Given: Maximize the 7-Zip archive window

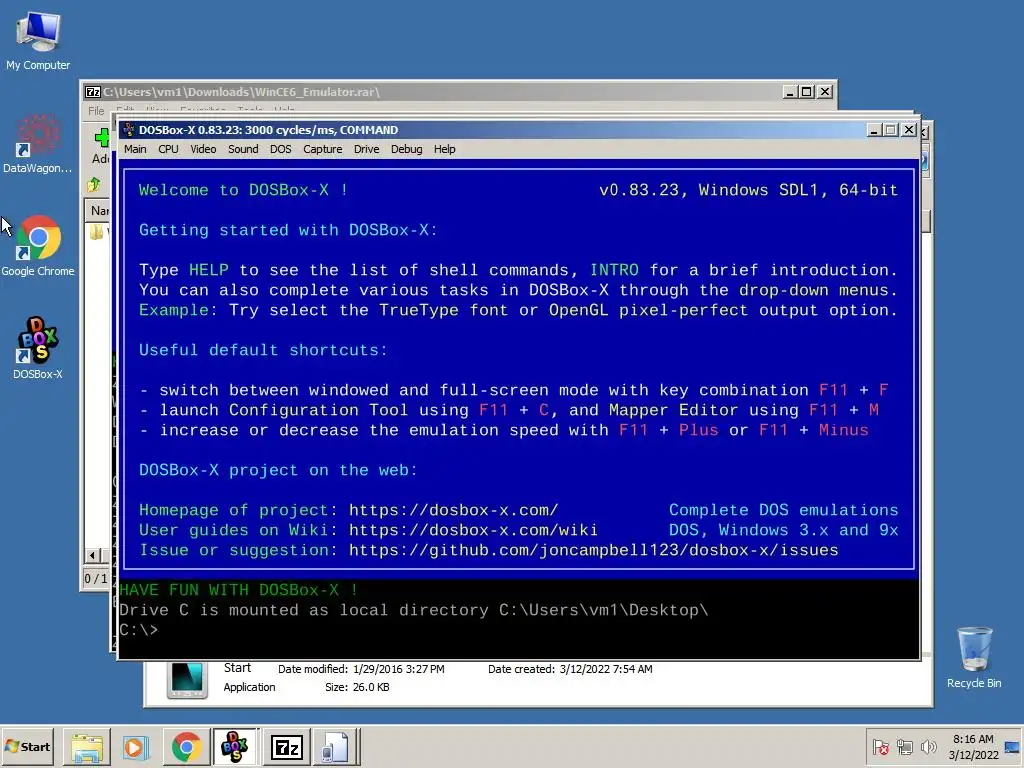Looking at the screenshot, I should click(x=807, y=92).
